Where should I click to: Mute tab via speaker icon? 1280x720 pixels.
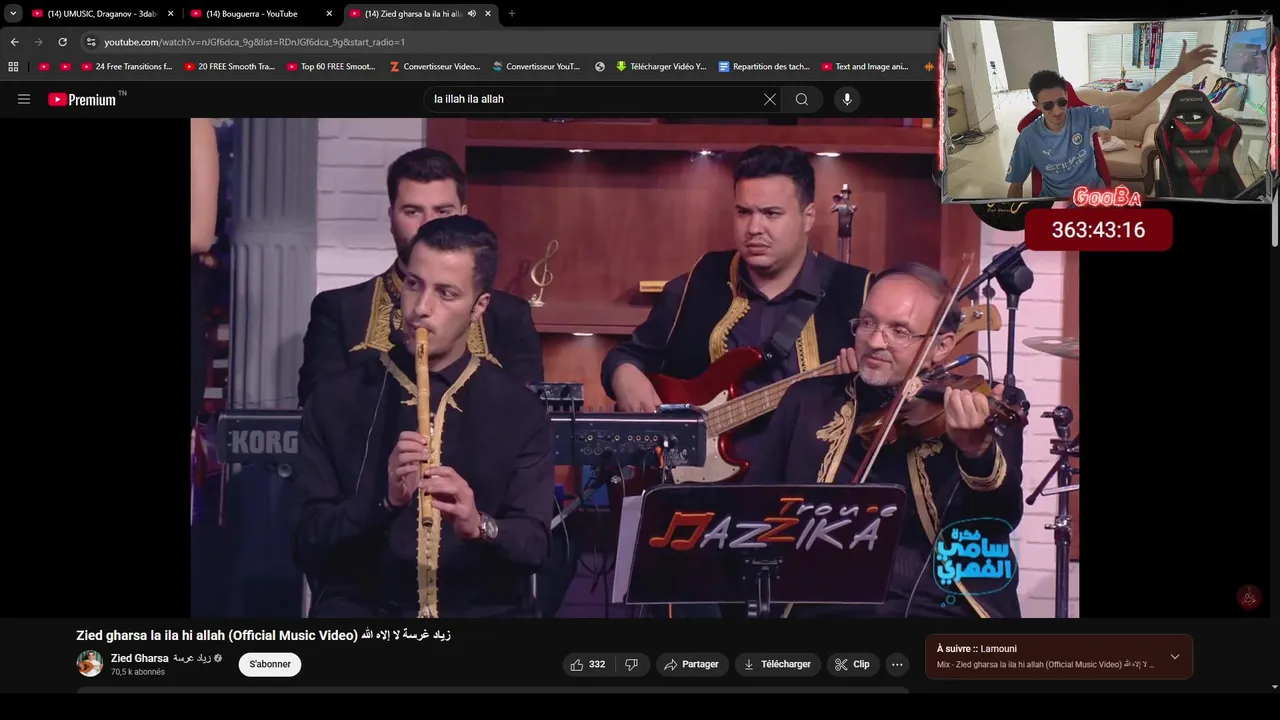coord(472,14)
